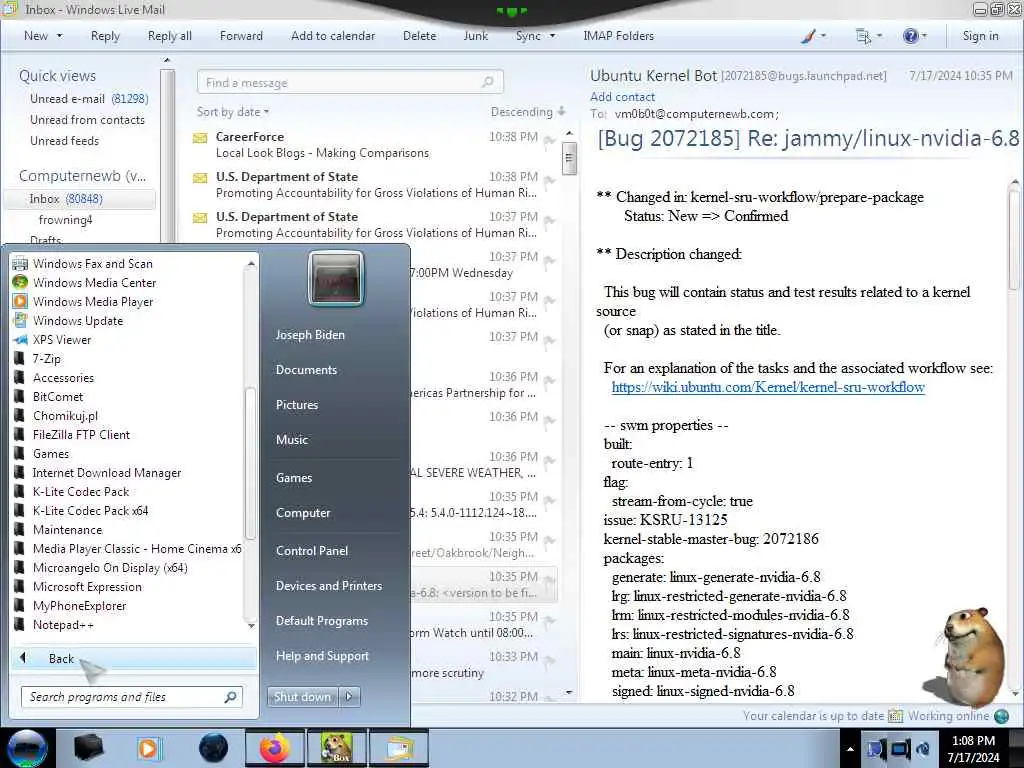This screenshot has width=1024, height=768.
Task: Click Add contact link
Action: (622, 97)
